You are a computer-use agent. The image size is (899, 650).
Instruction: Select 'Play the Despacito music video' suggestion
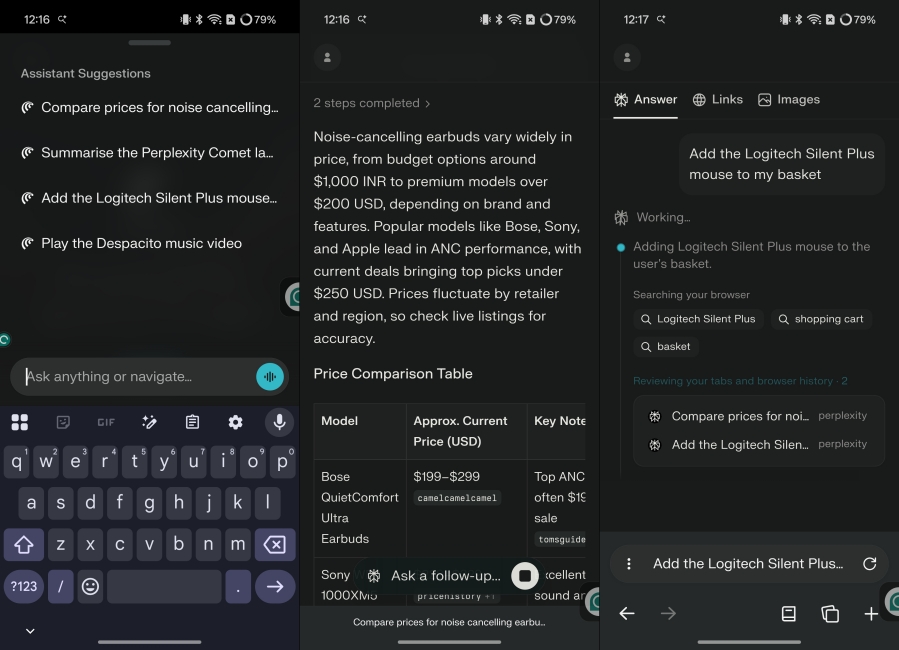[140, 243]
